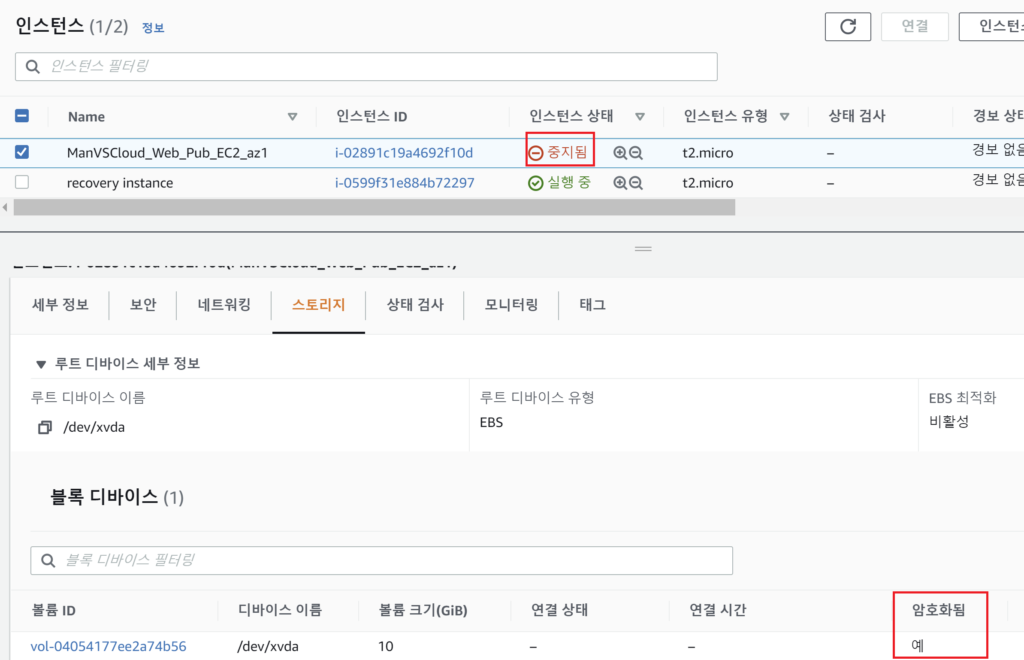Zoom in icon on ManVSCloud_Web_Pub_EC2_az1 row
This screenshot has width=1024, height=660.
point(620,153)
